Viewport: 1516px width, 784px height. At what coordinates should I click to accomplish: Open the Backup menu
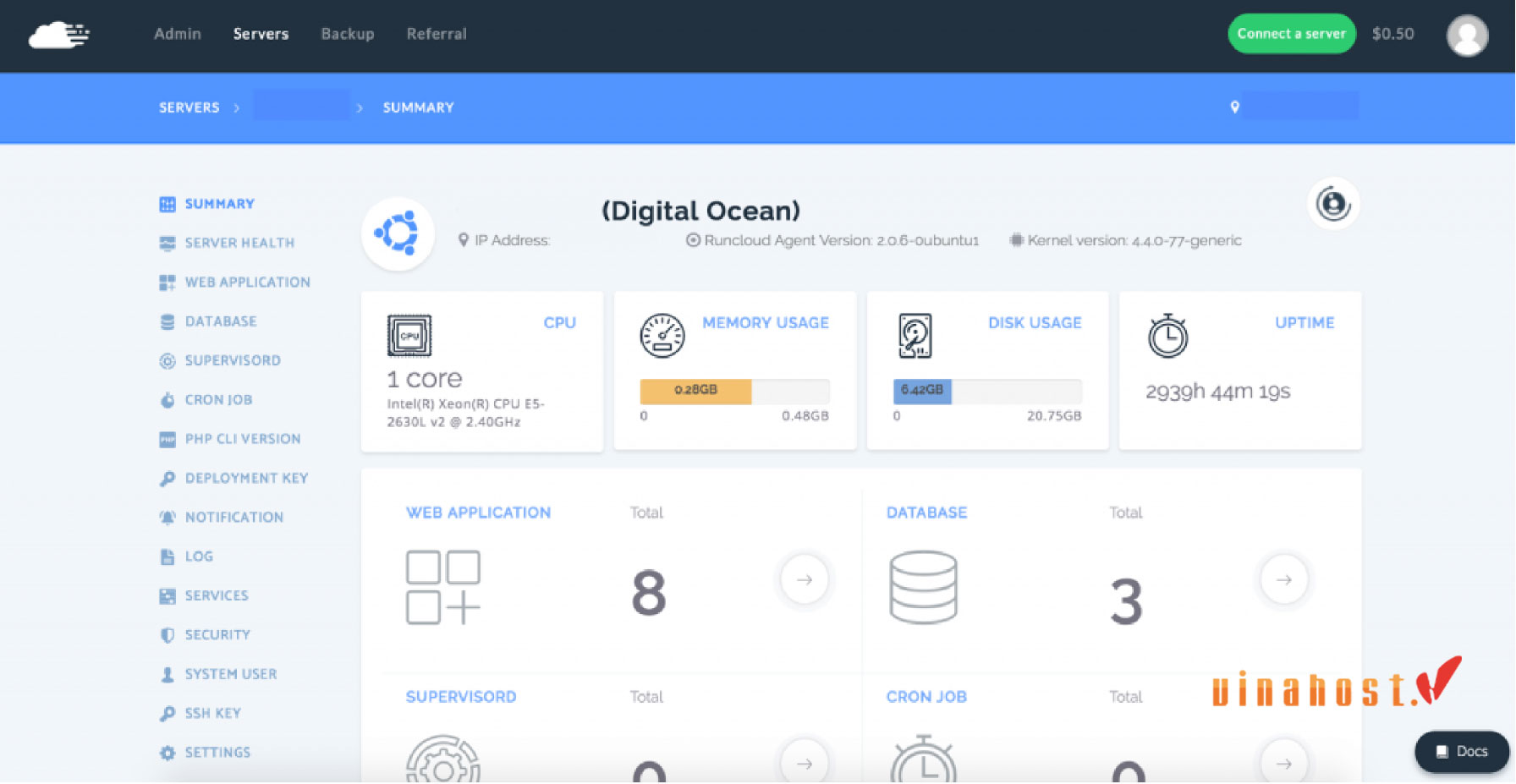click(x=348, y=34)
